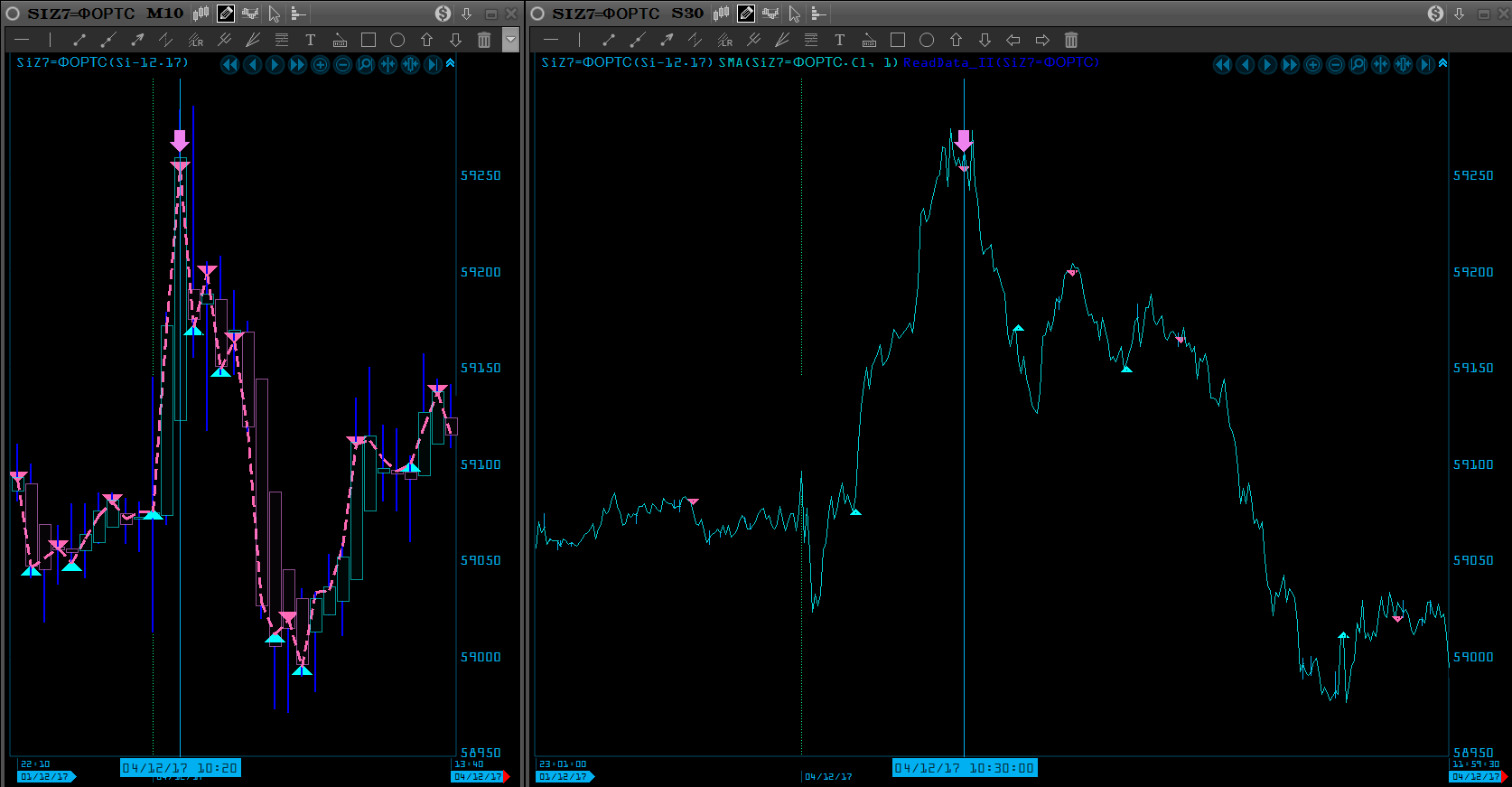Click the trash icon in S30 drawing toolbar

tap(1071, 40)
